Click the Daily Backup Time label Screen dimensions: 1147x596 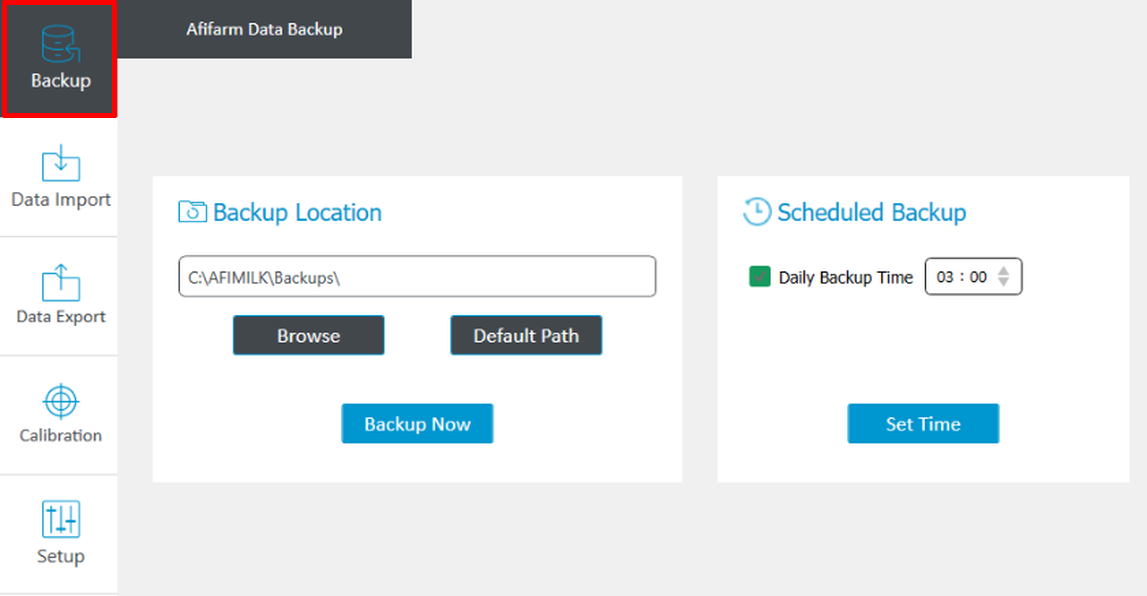[x=846, y=278]
